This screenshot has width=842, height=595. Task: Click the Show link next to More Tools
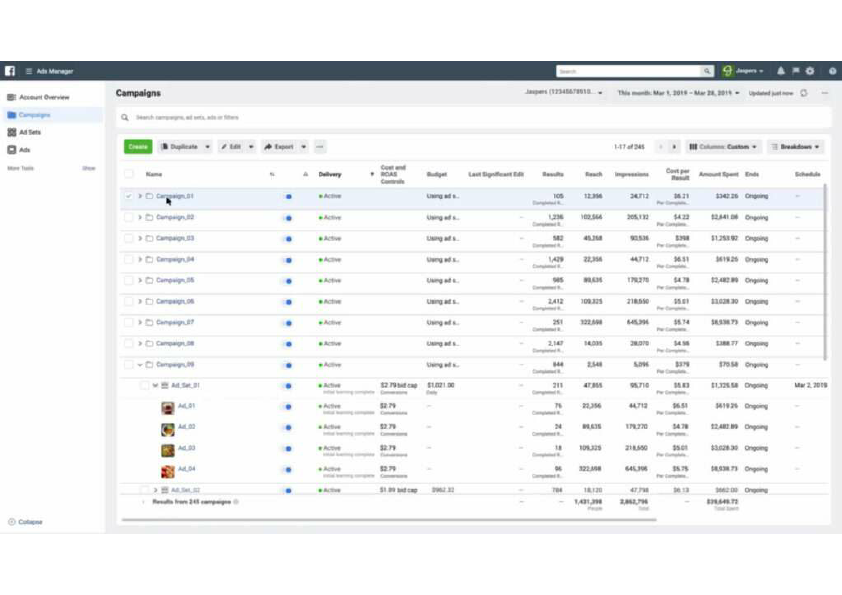[x=86, y=167]
